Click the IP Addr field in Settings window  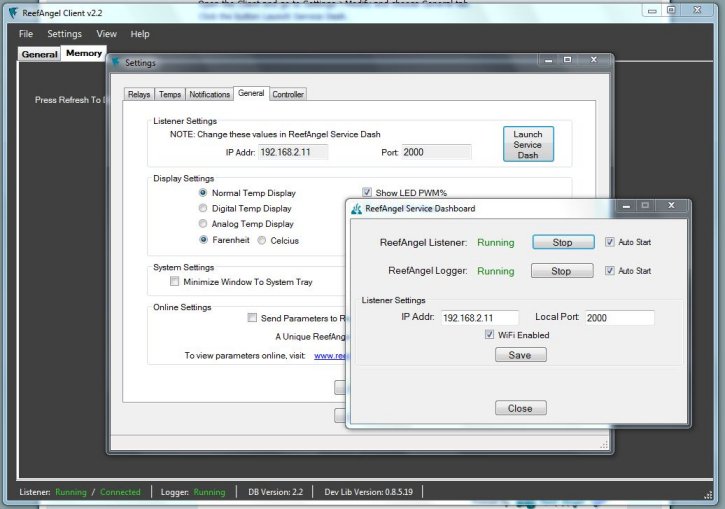point(293,152)
